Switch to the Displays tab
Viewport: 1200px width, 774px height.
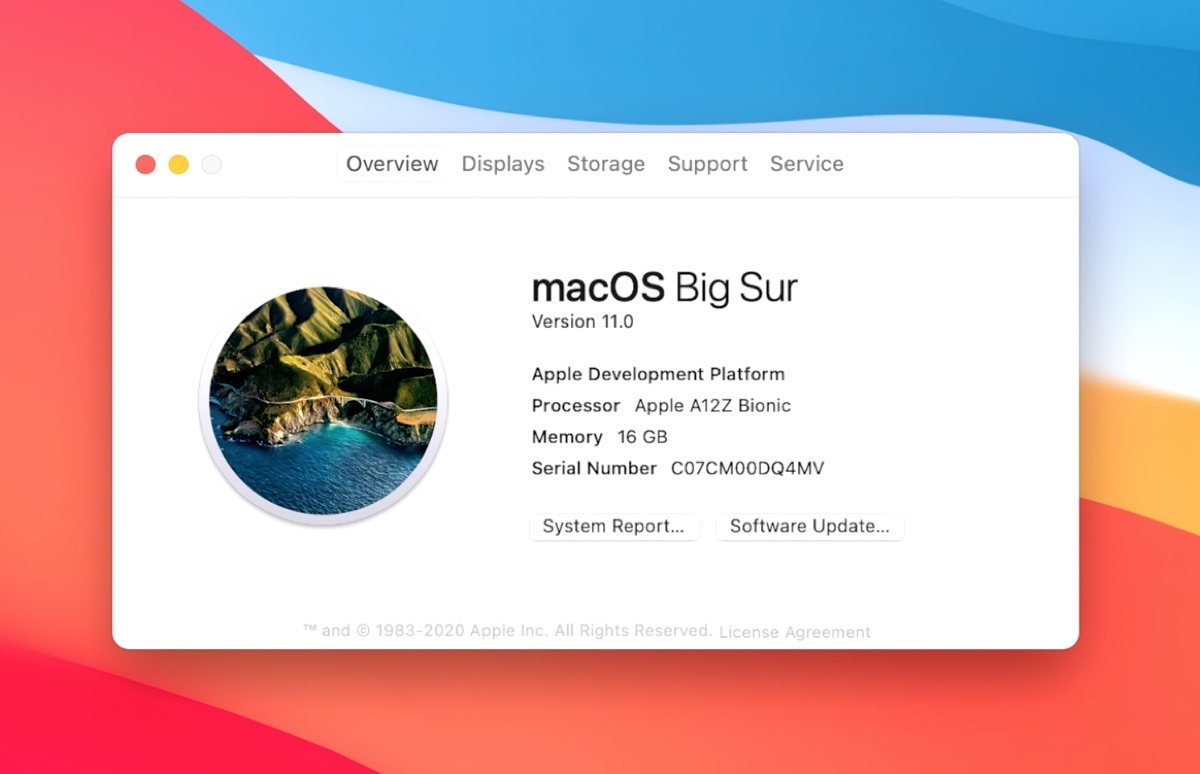[503, 164]
